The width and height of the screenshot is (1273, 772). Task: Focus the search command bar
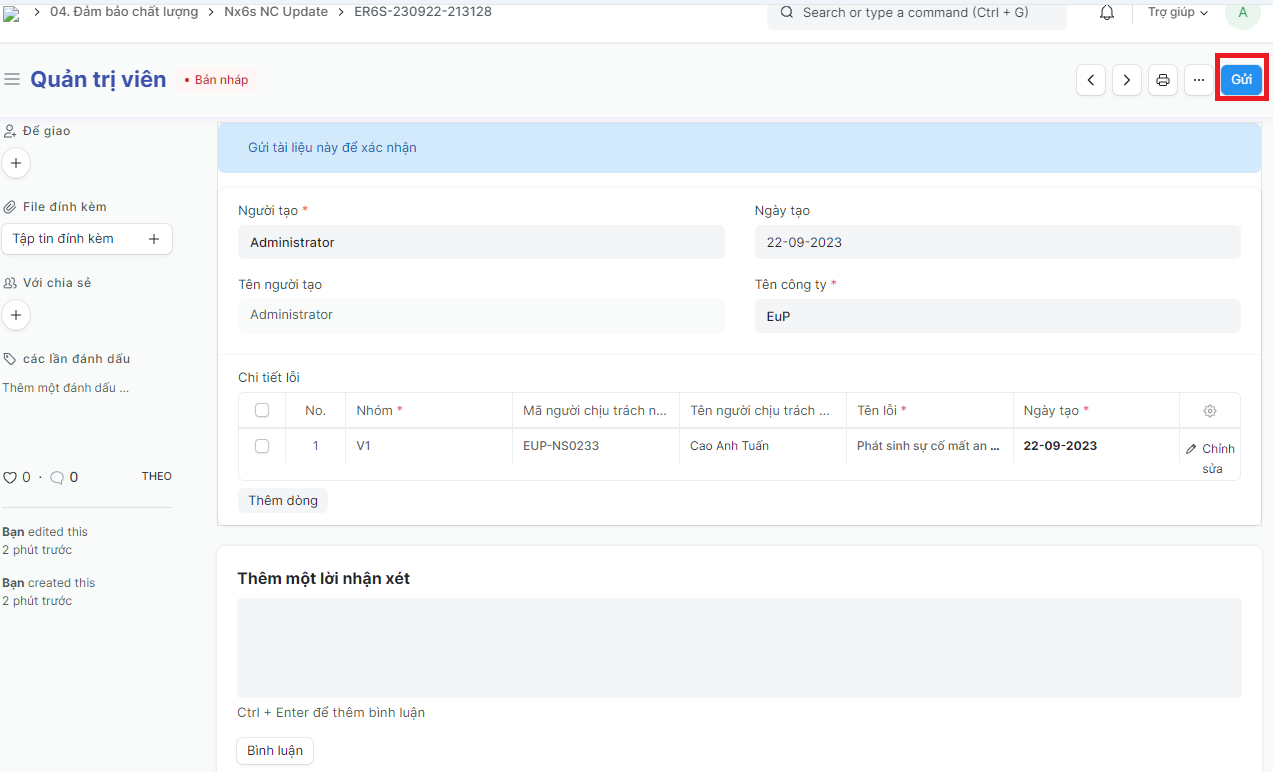[916, 13]
